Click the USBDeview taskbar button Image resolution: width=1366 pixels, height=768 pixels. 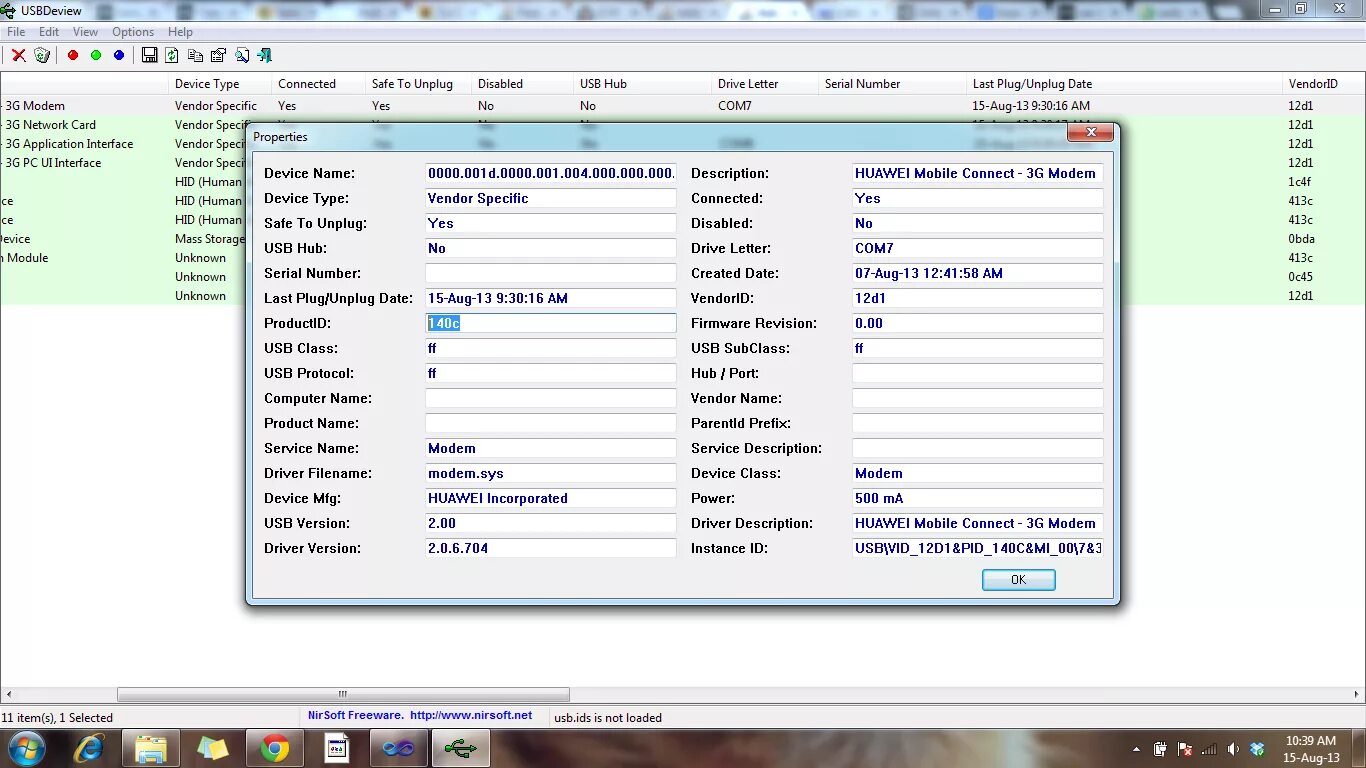(x=461, y=748)
